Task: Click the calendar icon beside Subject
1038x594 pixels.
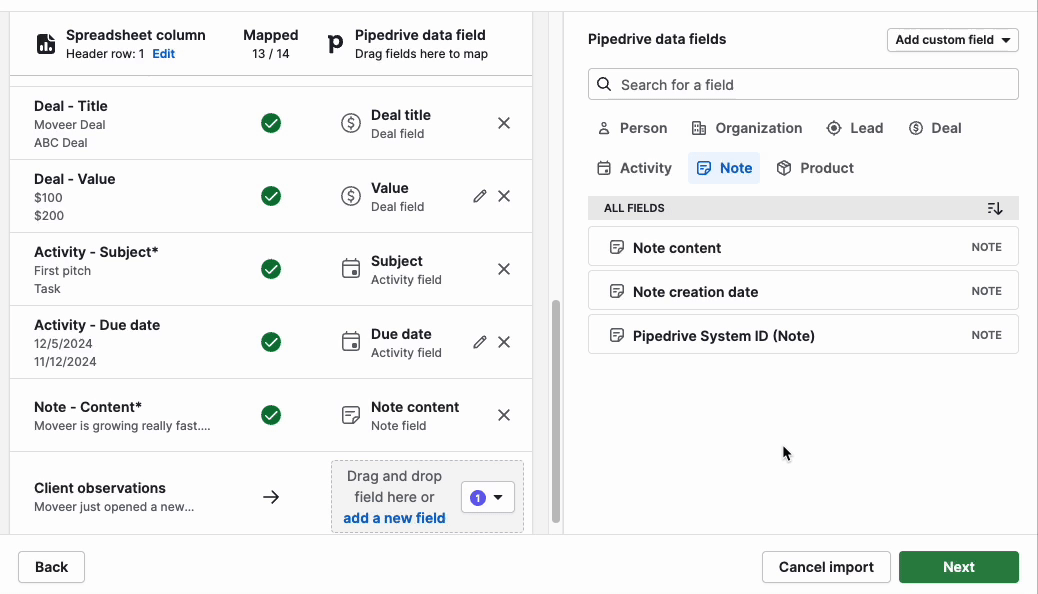Action: pos(351,269)
